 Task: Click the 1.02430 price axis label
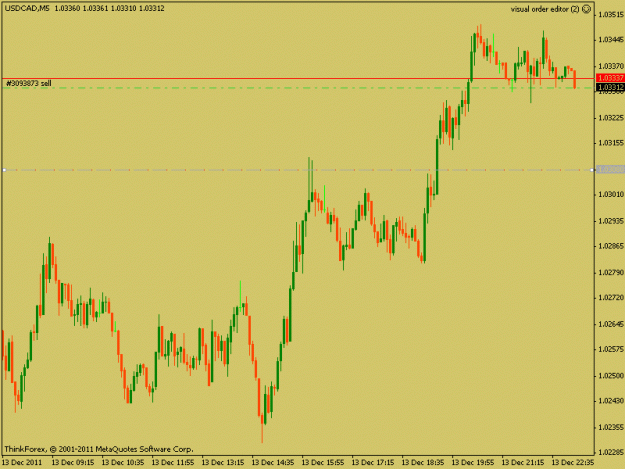pos(611,401)
